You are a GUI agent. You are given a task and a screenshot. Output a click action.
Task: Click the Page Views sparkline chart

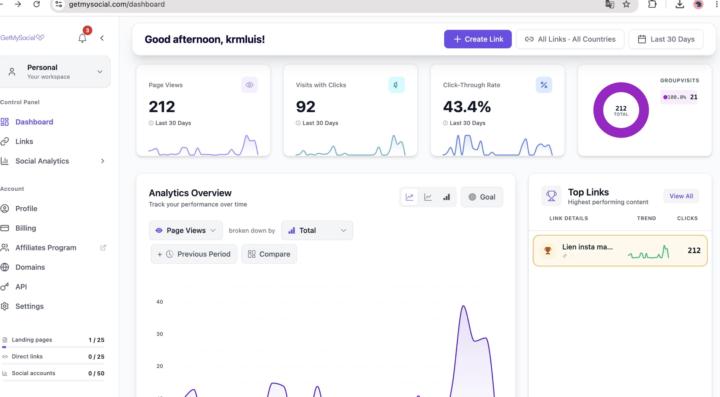point(203,145)
